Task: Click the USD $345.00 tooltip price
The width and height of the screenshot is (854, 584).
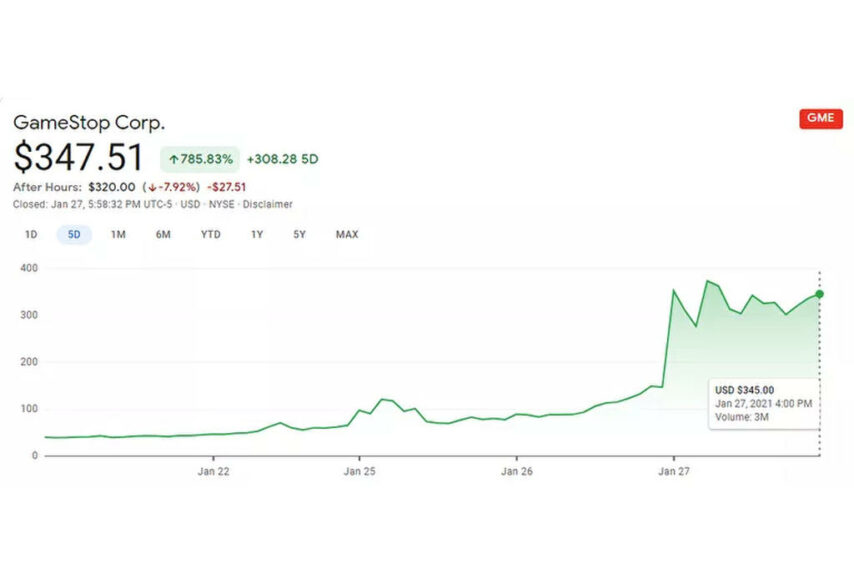Action: point(745,390)
